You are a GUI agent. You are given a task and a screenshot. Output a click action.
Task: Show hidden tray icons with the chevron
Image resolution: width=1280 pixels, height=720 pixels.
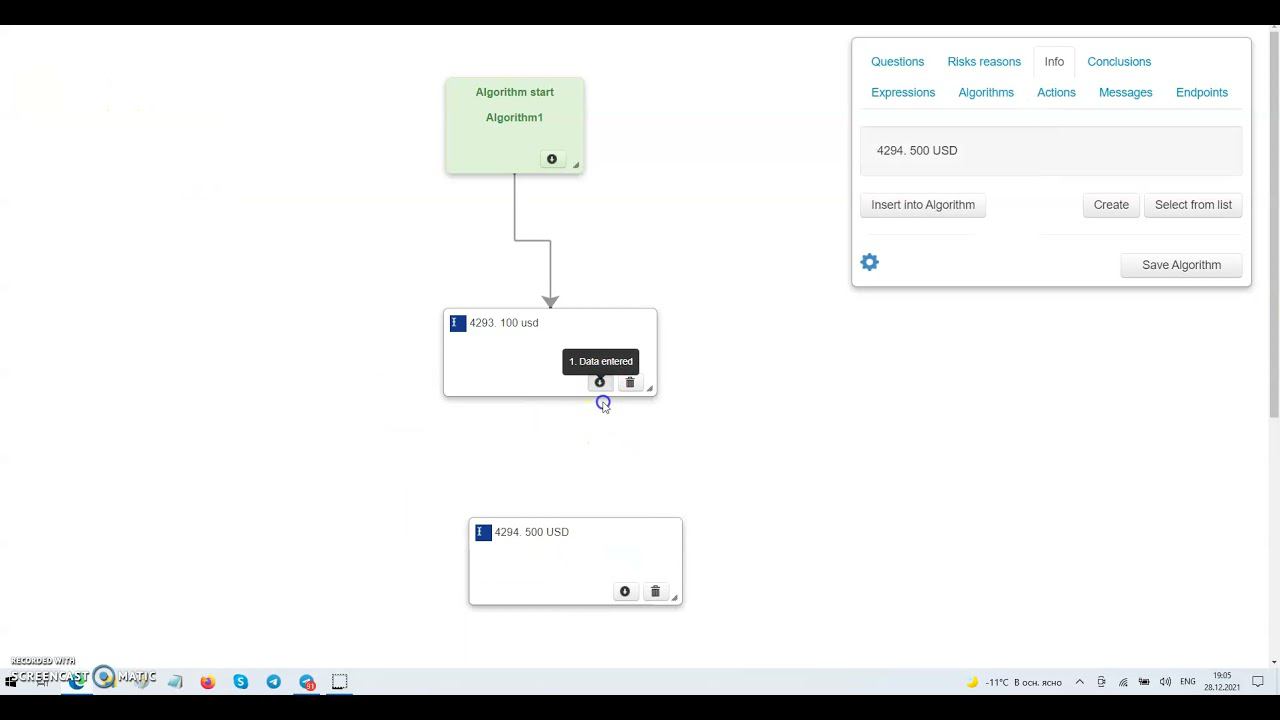point(1080,682)
